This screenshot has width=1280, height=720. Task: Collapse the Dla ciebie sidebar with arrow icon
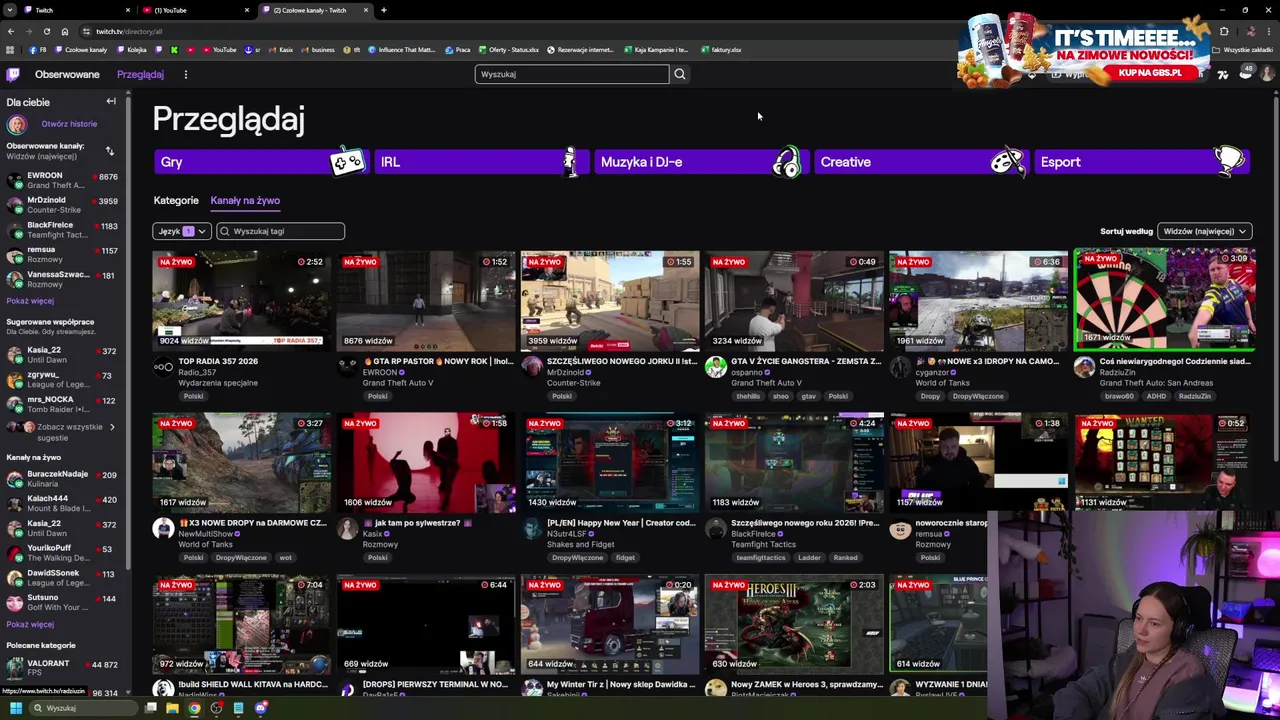click(111, 101)
